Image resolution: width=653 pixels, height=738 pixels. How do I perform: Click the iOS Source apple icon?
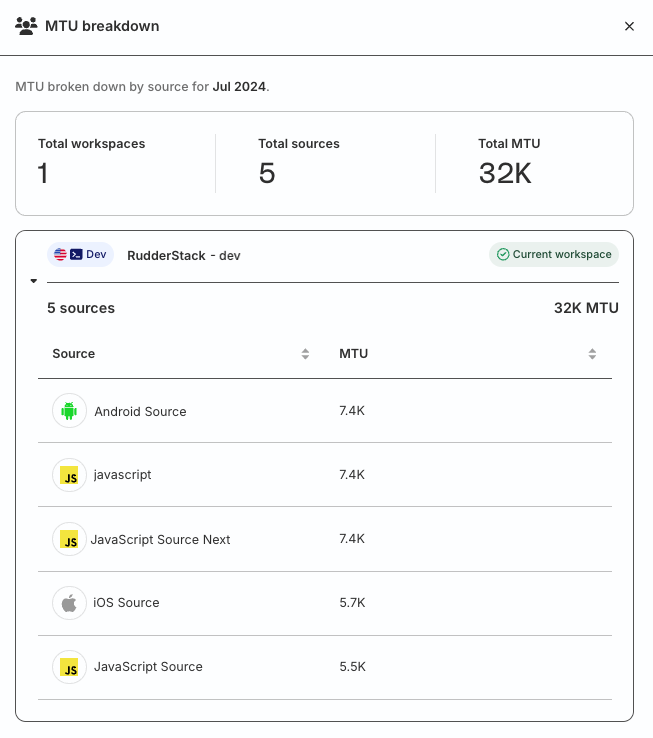coord(69,603)
